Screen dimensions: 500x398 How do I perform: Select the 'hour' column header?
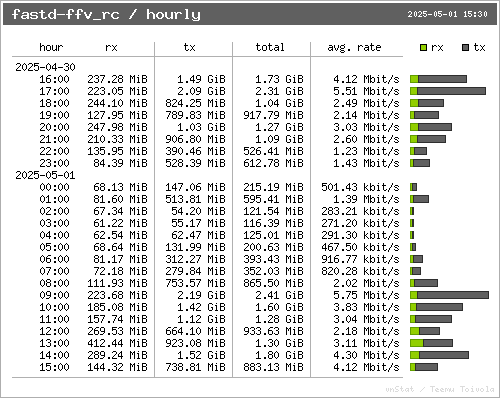(51, 47)
